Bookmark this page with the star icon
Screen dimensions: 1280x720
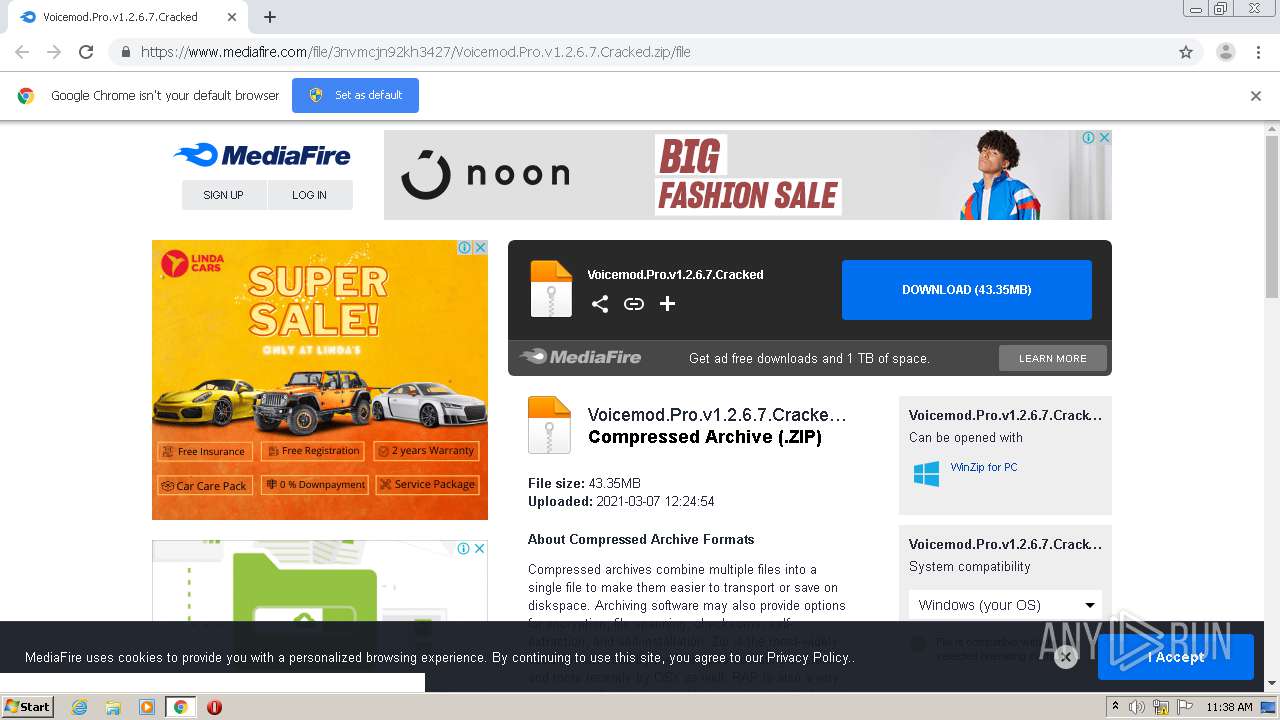coord(1186,52)
